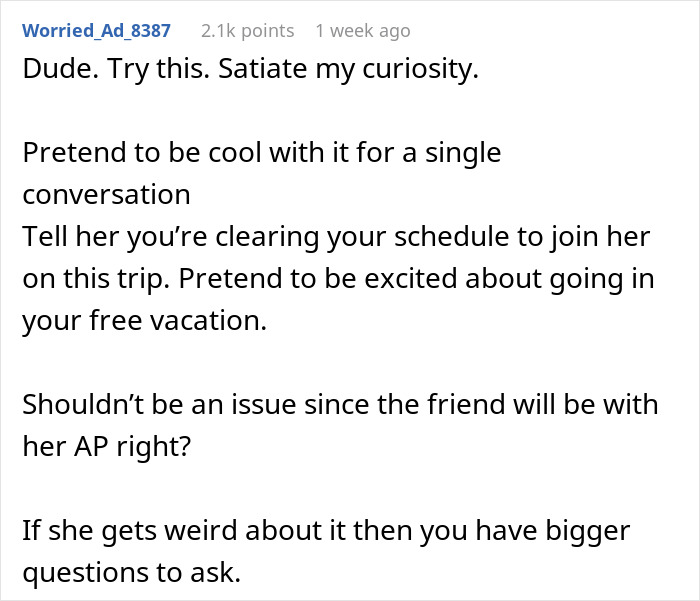The width and height of the screenshot is (700, 601).
Task: Click the line starting "on this trip."
Action: 338,277
